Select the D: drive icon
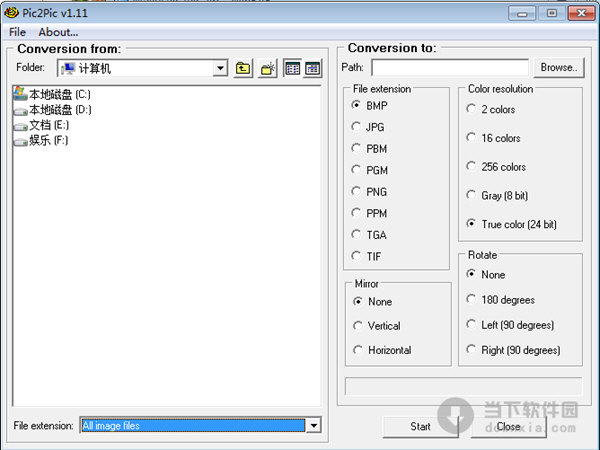600x450 pixels. tap(20, 111)
